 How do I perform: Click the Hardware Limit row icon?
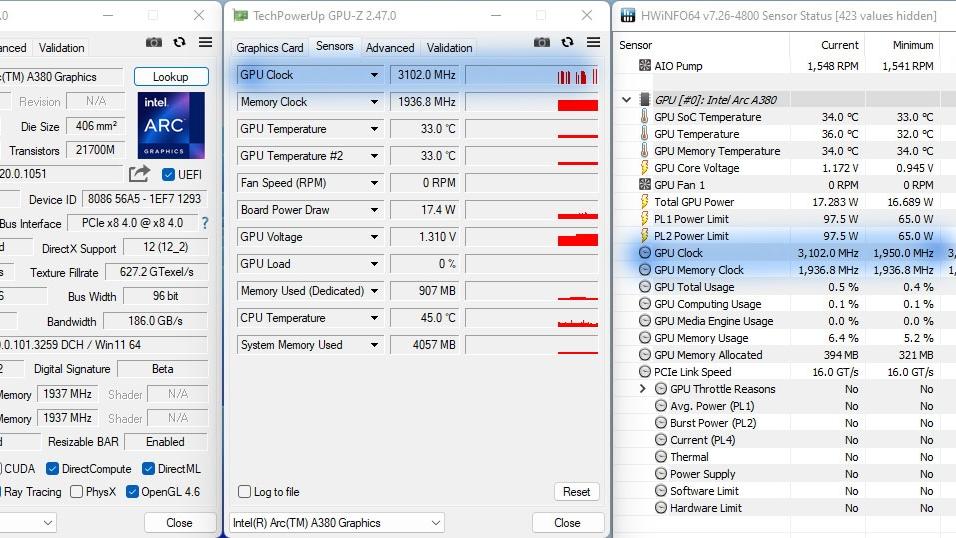point(661,508)
